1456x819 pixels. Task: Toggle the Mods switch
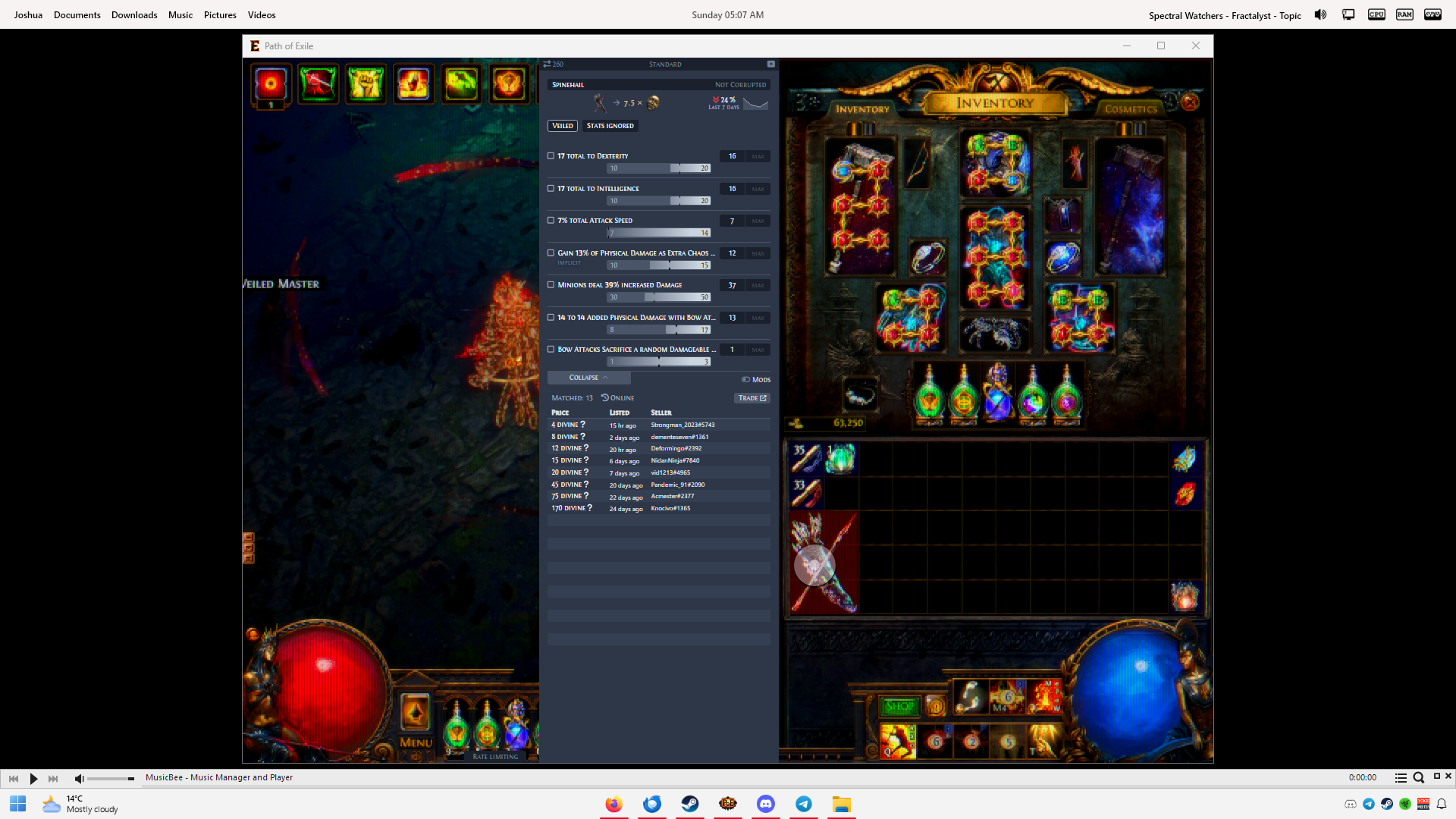click(x=756, y=380)
